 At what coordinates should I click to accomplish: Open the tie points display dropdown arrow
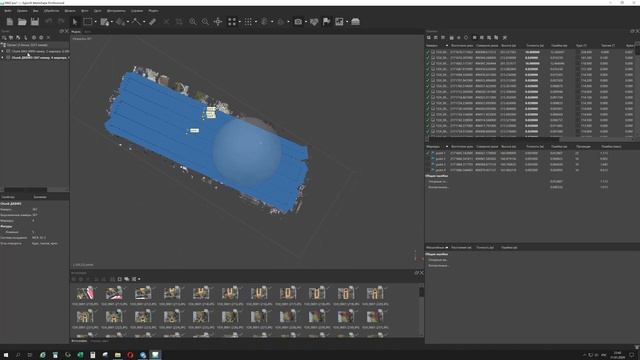[240, 22]
